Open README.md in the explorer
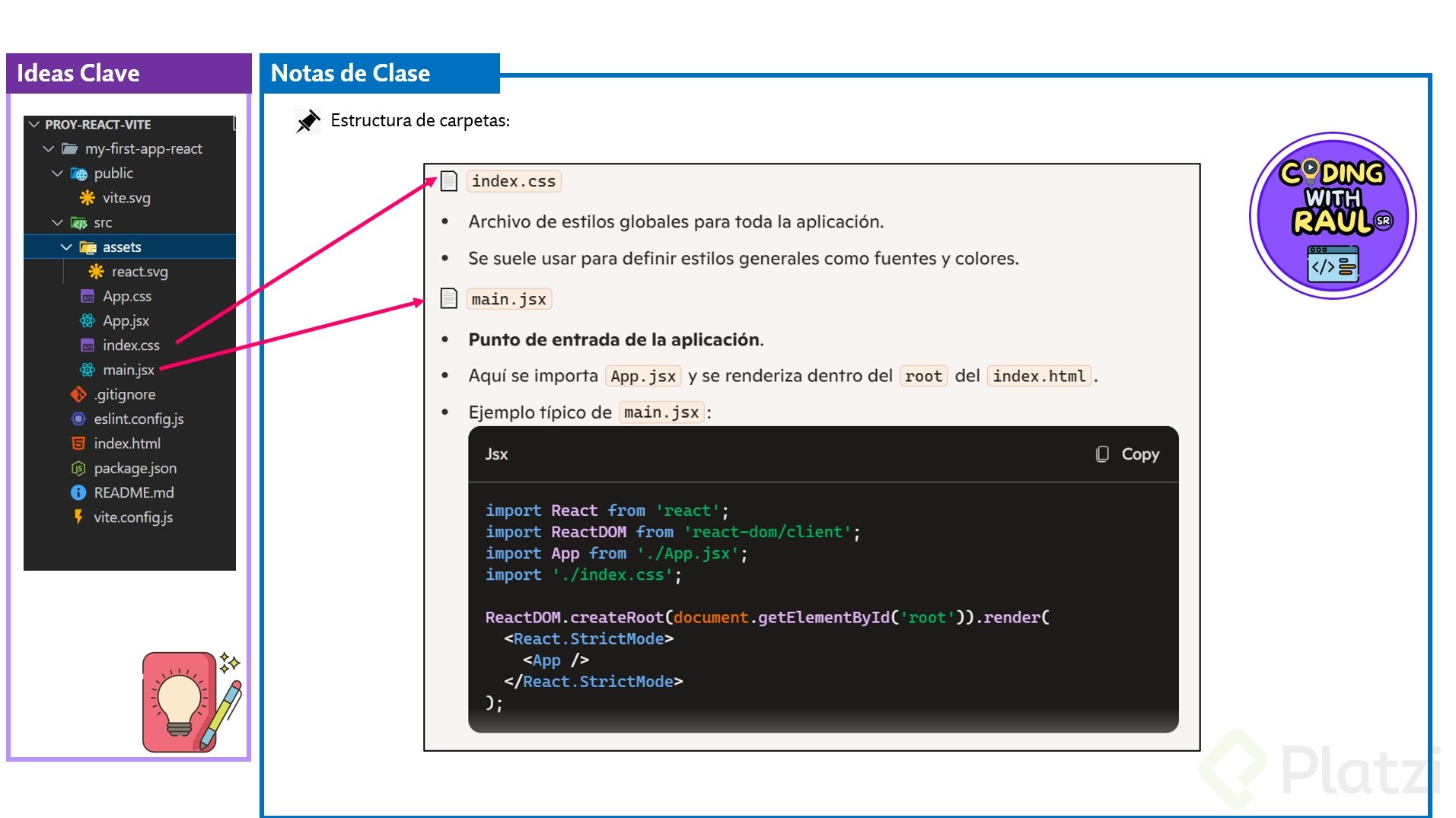This screenshot has width=1456, height=818. [134, 492]
